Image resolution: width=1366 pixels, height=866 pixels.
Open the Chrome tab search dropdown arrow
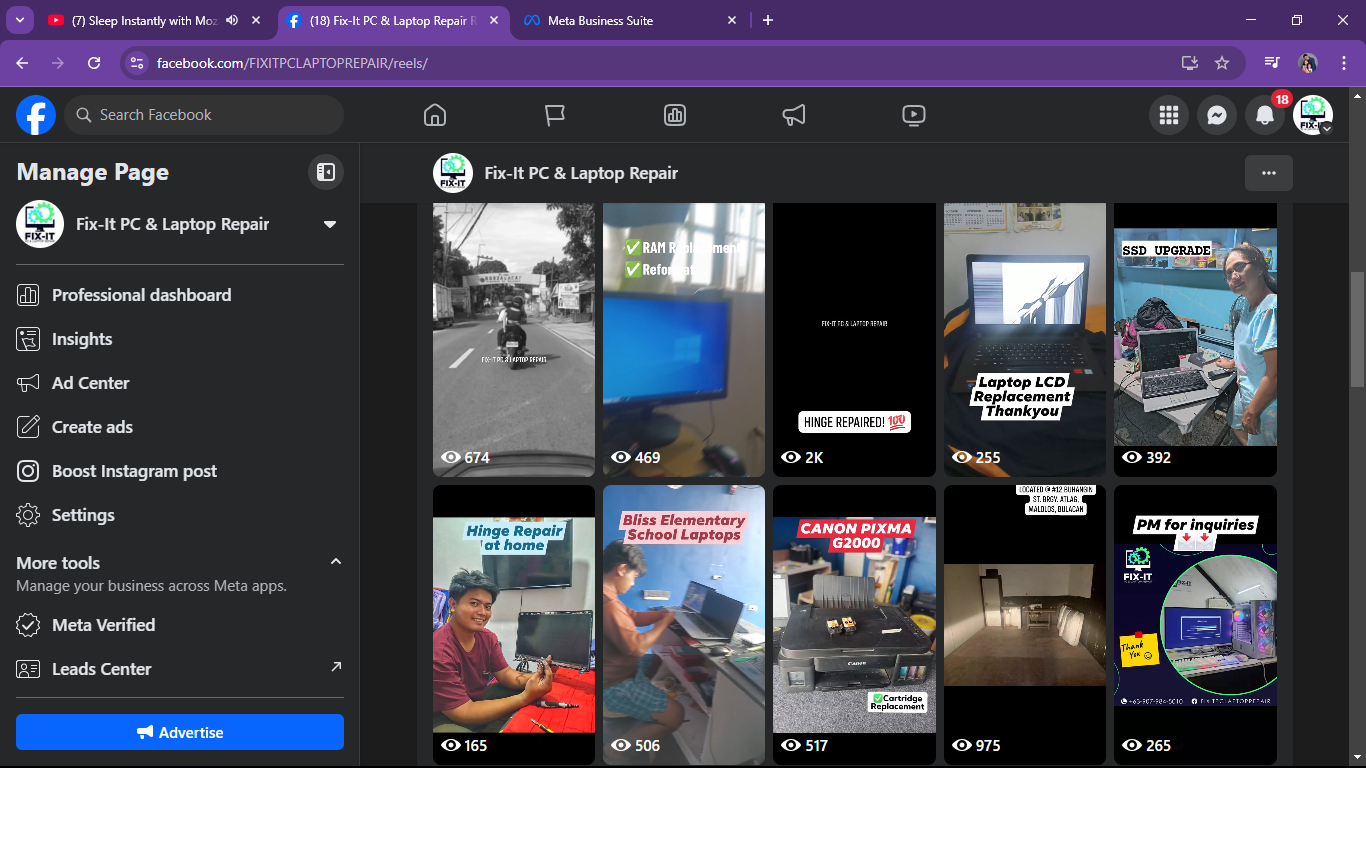[x=20, y=20]
